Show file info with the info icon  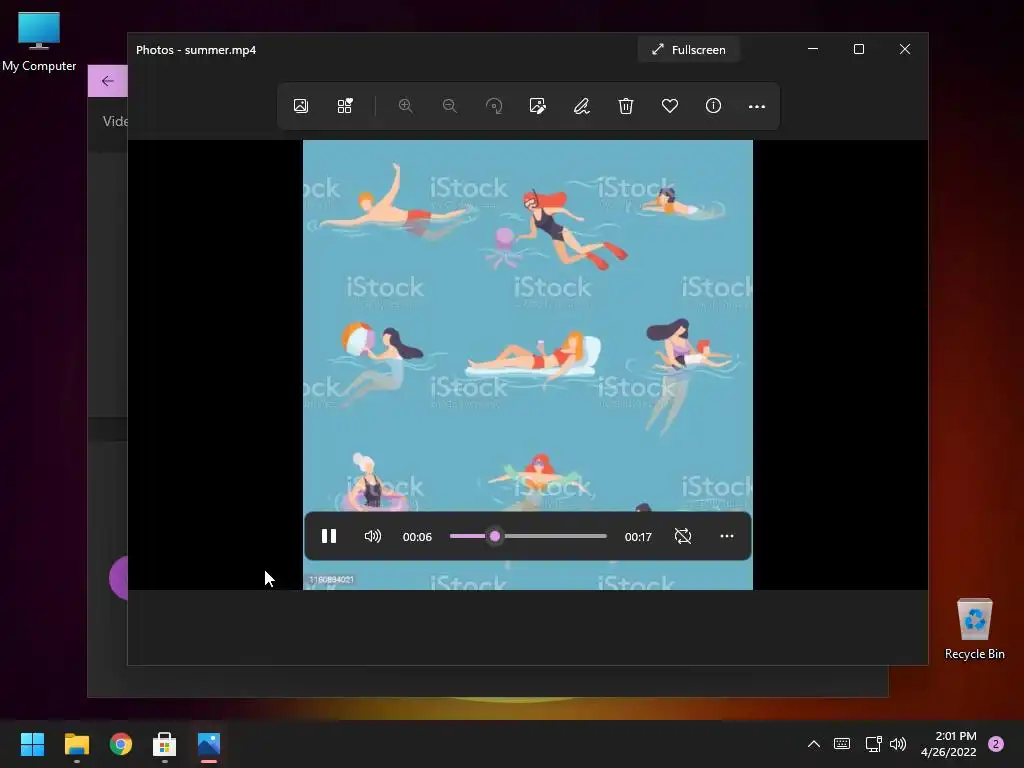point(713,106)
